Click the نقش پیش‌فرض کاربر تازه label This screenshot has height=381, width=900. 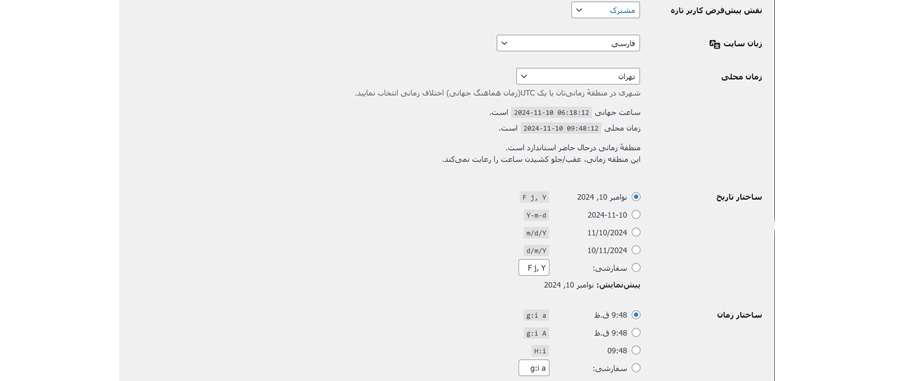pyautogui.click(x=716, y=11)
